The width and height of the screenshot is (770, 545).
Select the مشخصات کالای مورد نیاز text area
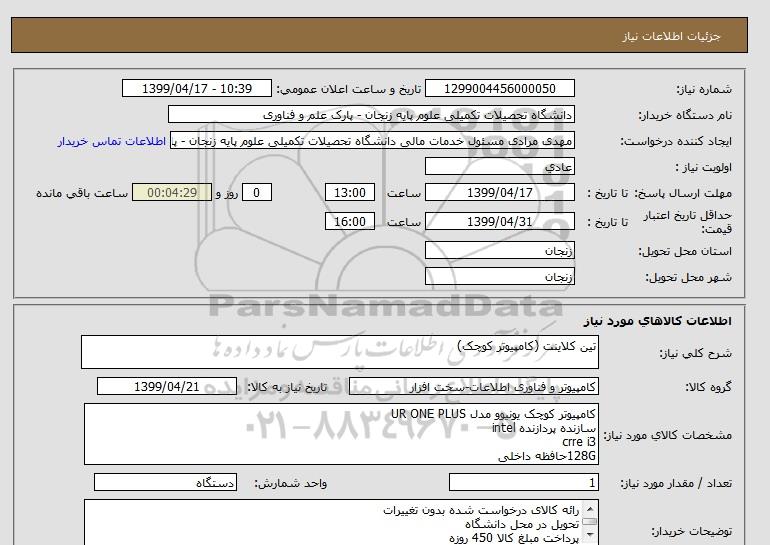pyautogui.click(x=341, y=434)
